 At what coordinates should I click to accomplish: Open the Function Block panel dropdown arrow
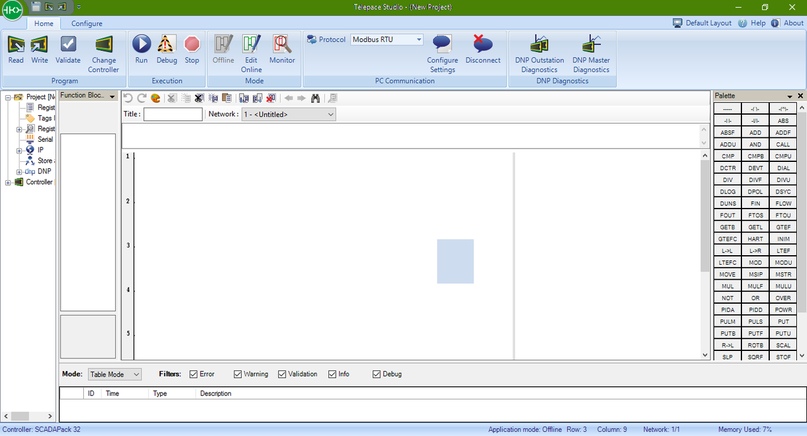[x=112, y=96]
